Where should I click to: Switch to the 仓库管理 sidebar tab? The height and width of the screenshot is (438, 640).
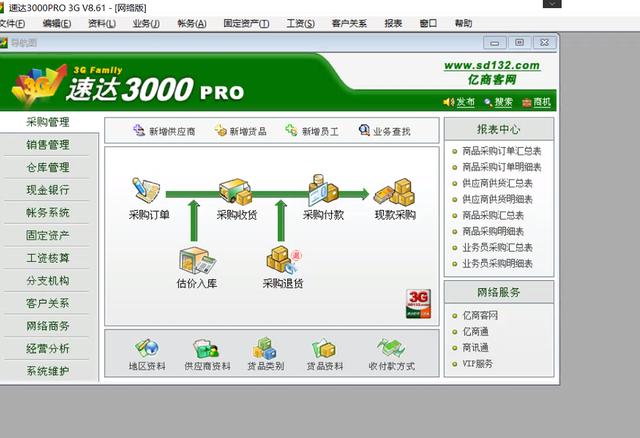(48, 167)
